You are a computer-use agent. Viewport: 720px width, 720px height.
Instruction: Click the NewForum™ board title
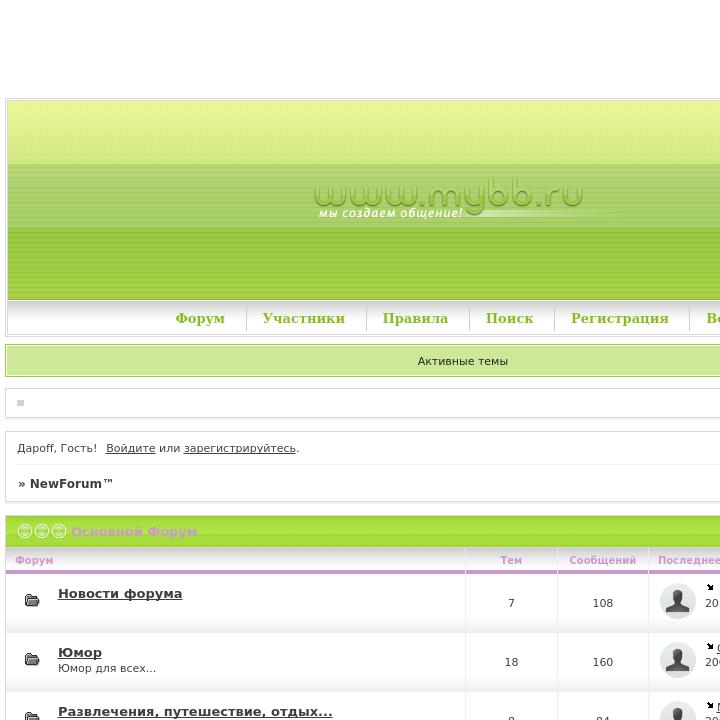(x=71, y=484)
